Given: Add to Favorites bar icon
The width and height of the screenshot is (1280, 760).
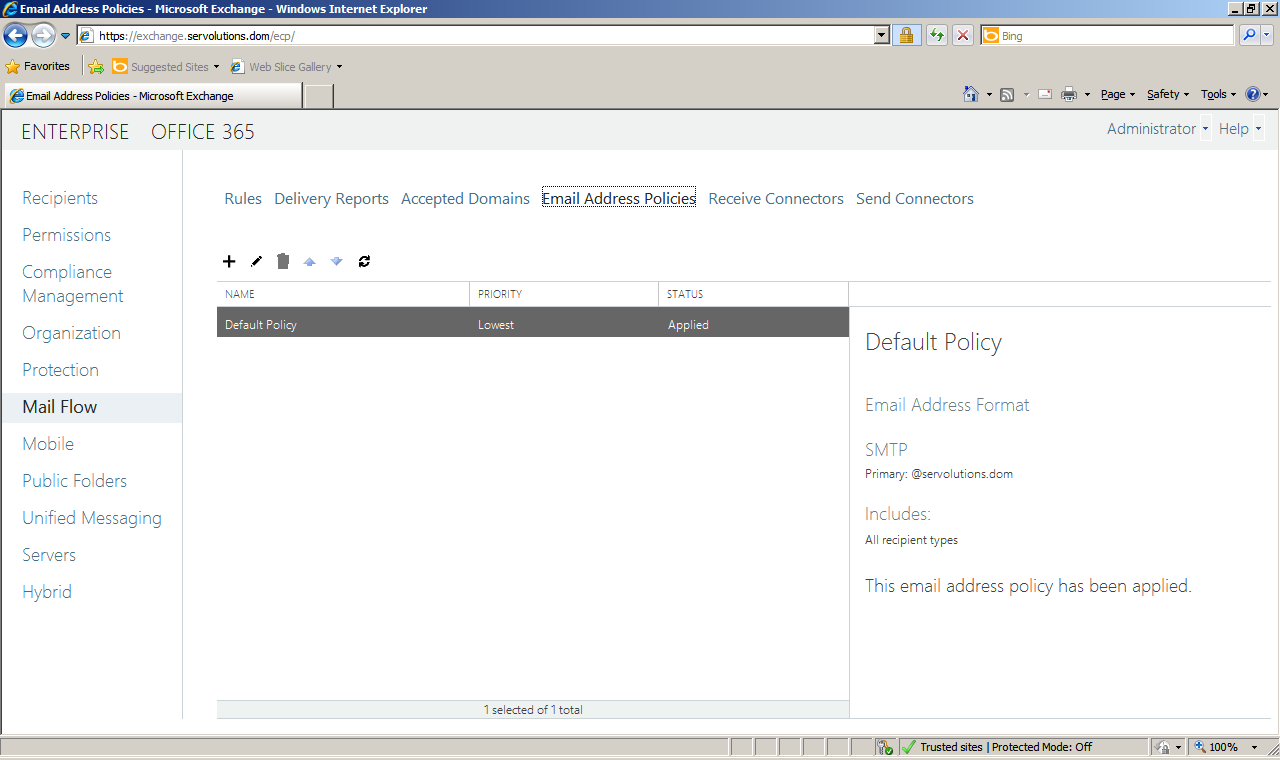Looking at the screenshot, I should tap(96, 67).
